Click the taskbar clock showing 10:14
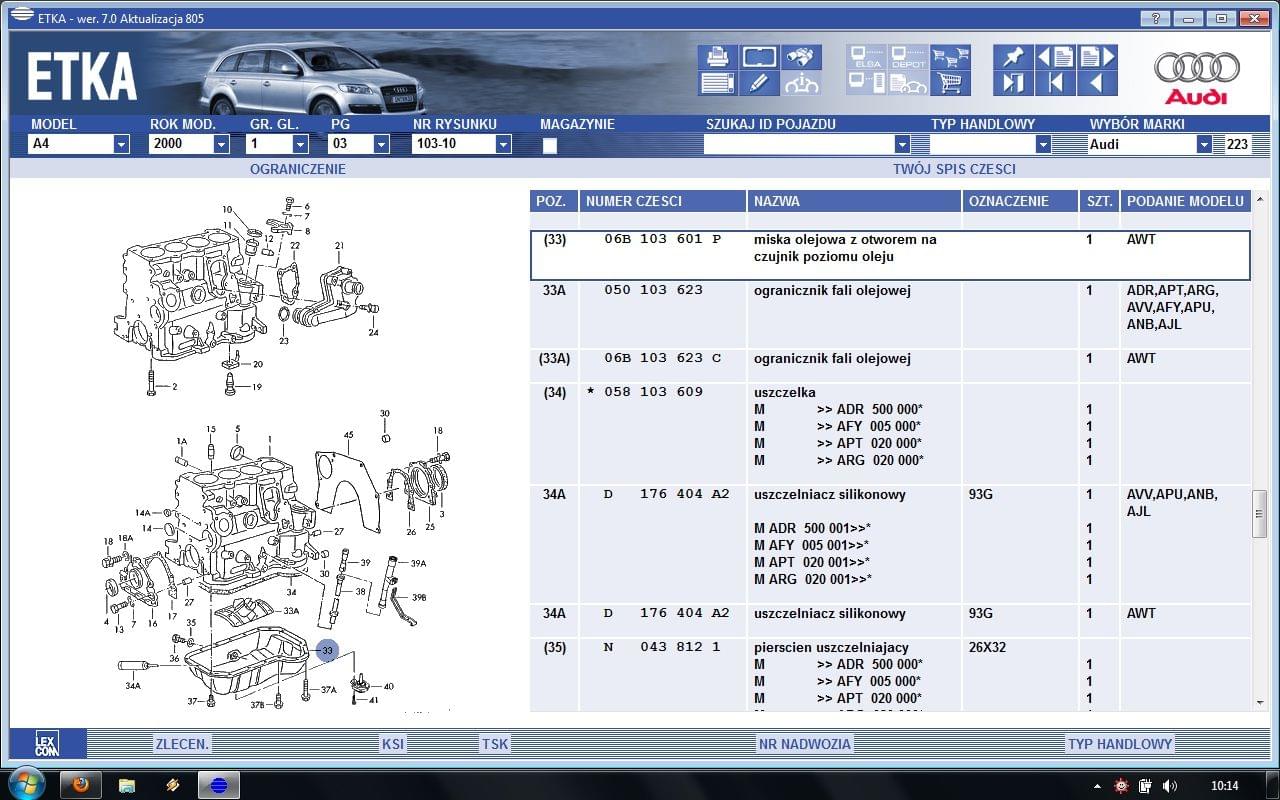The height and width of the screenshot is (800, 1280). [x=1224, y=786]
